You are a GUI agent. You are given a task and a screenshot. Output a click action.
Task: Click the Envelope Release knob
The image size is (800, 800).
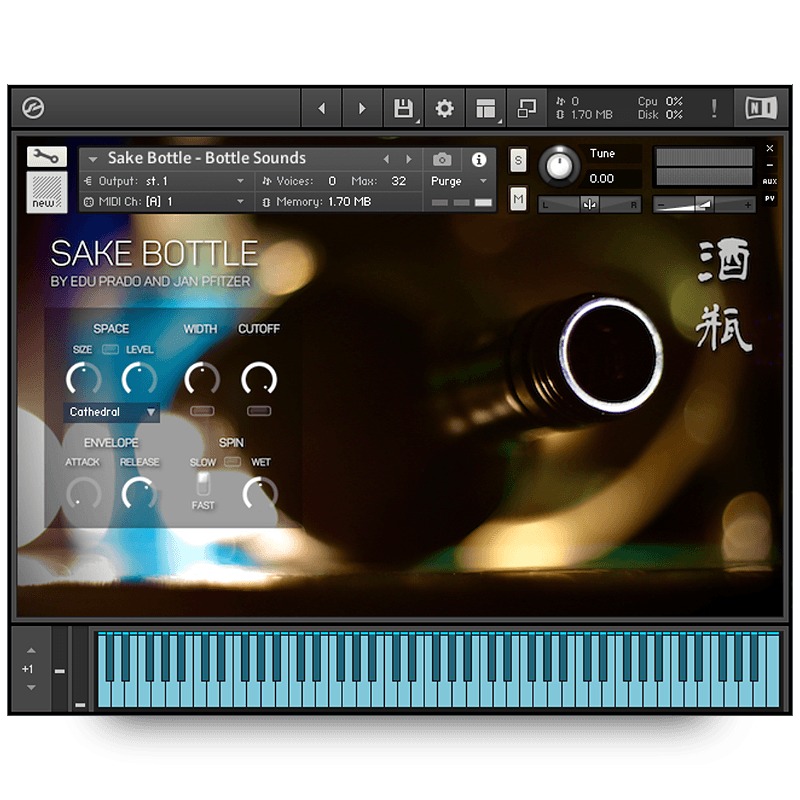[x=139, y=494]
